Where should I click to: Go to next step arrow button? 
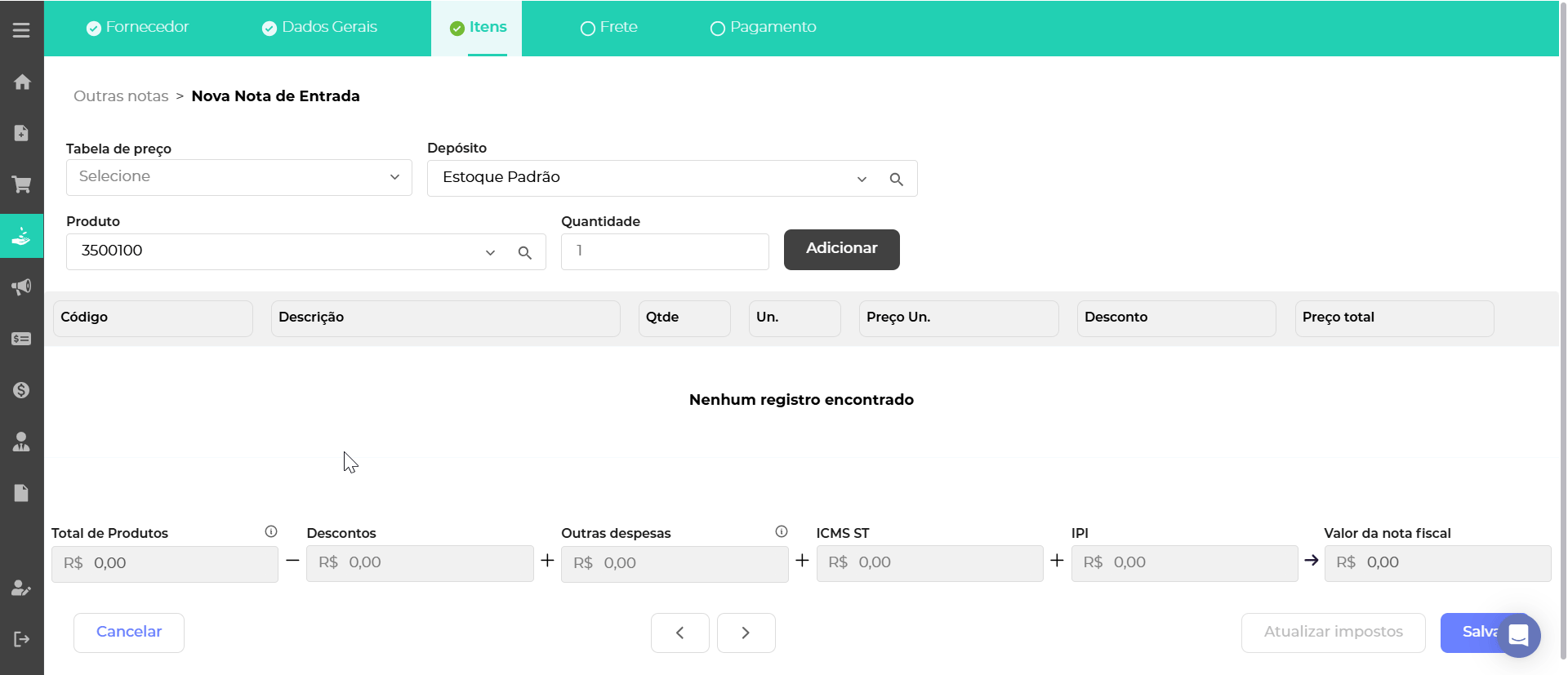point(746,633)
